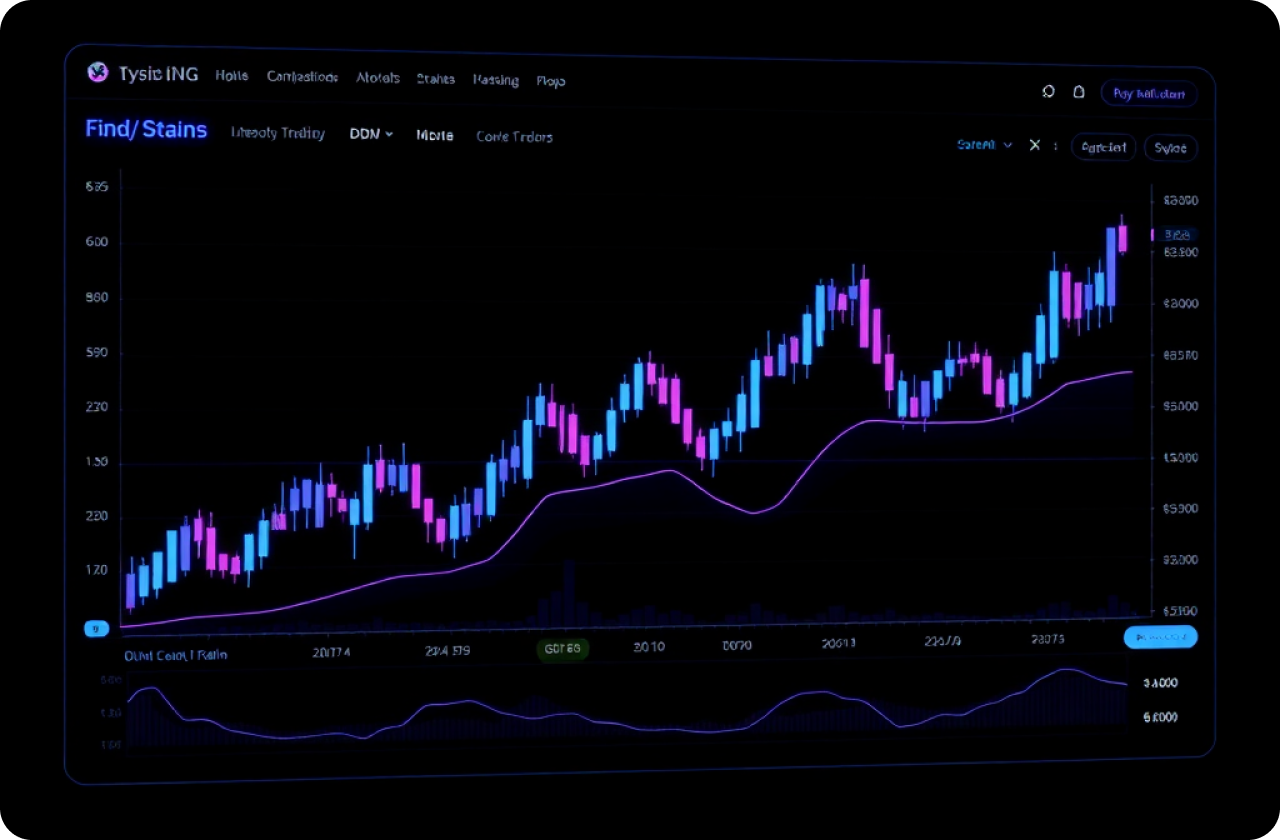1280x840 pixels.
Task: Click the Find/Stains heading link
Action: click(x=146, y=129)
